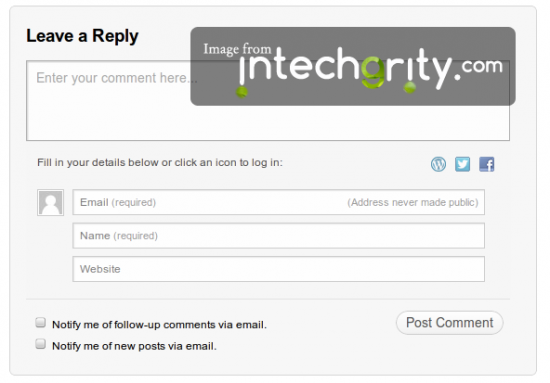The width and height of the screenshot is (550, 383).
Task: Click the "Notify me of follow-up comments" label
Action: click(159, 325)
